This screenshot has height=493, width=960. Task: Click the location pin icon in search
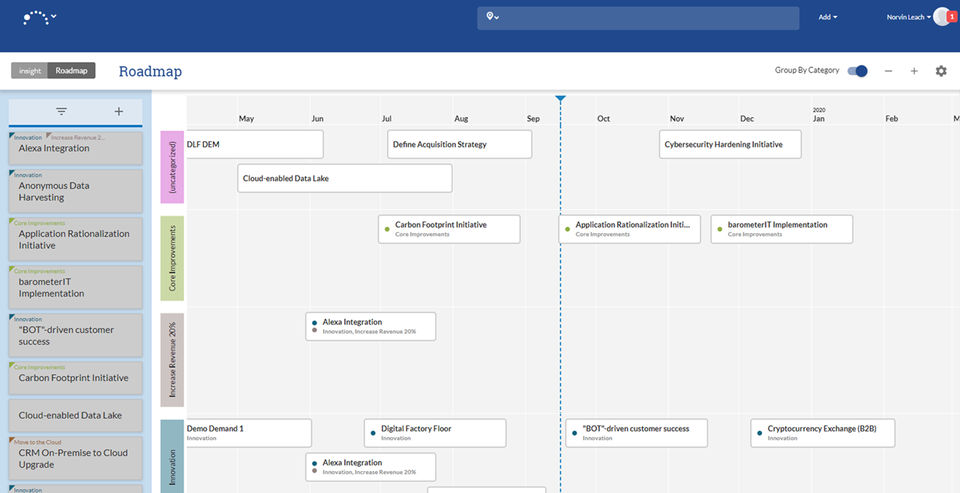pos(490,17)
